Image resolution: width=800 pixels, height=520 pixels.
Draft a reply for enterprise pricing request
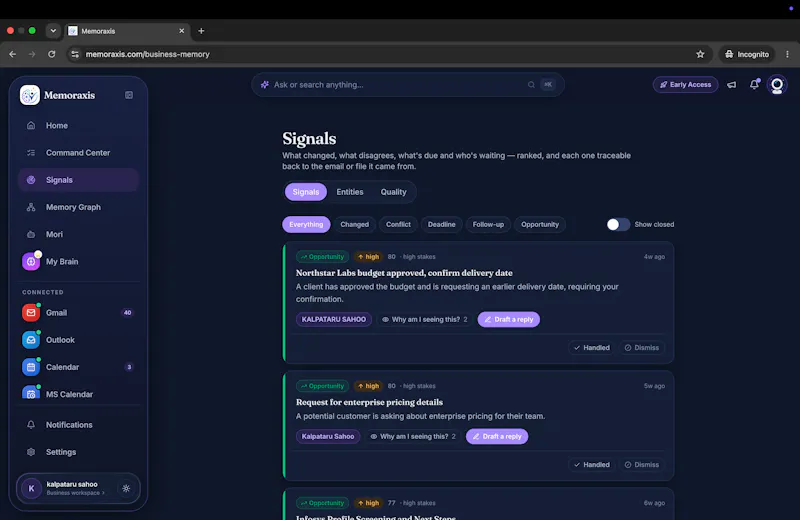[497, 436]
